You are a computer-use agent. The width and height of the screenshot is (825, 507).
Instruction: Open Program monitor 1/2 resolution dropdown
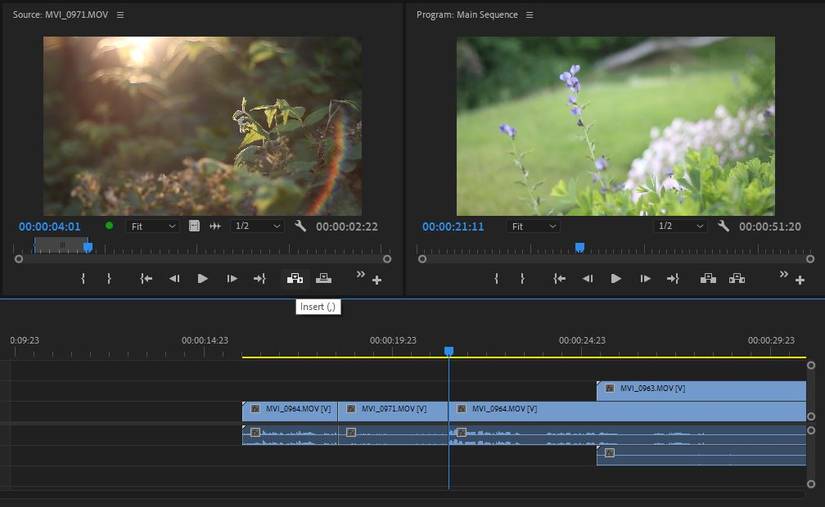680,226
